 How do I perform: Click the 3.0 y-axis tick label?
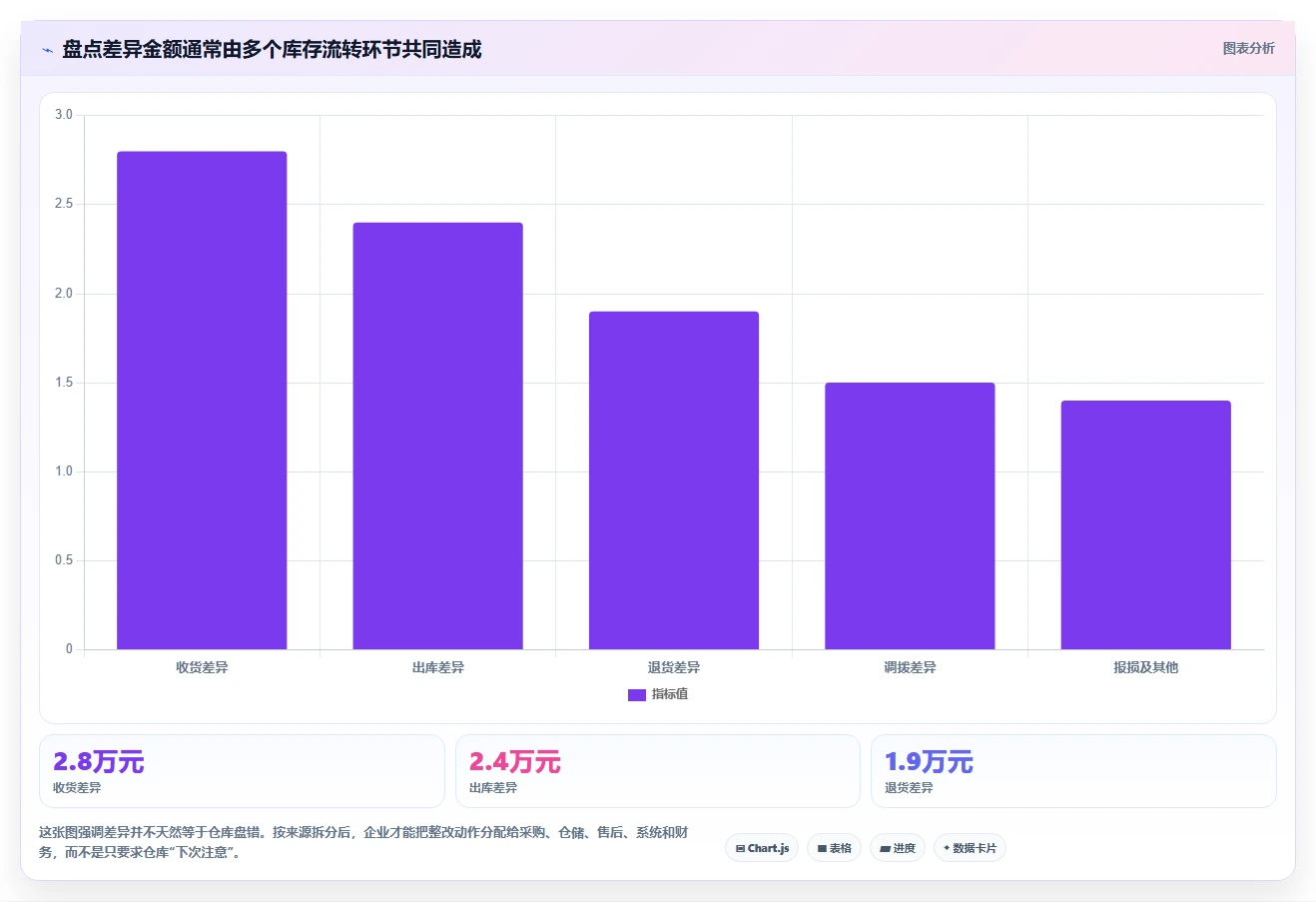64,115
